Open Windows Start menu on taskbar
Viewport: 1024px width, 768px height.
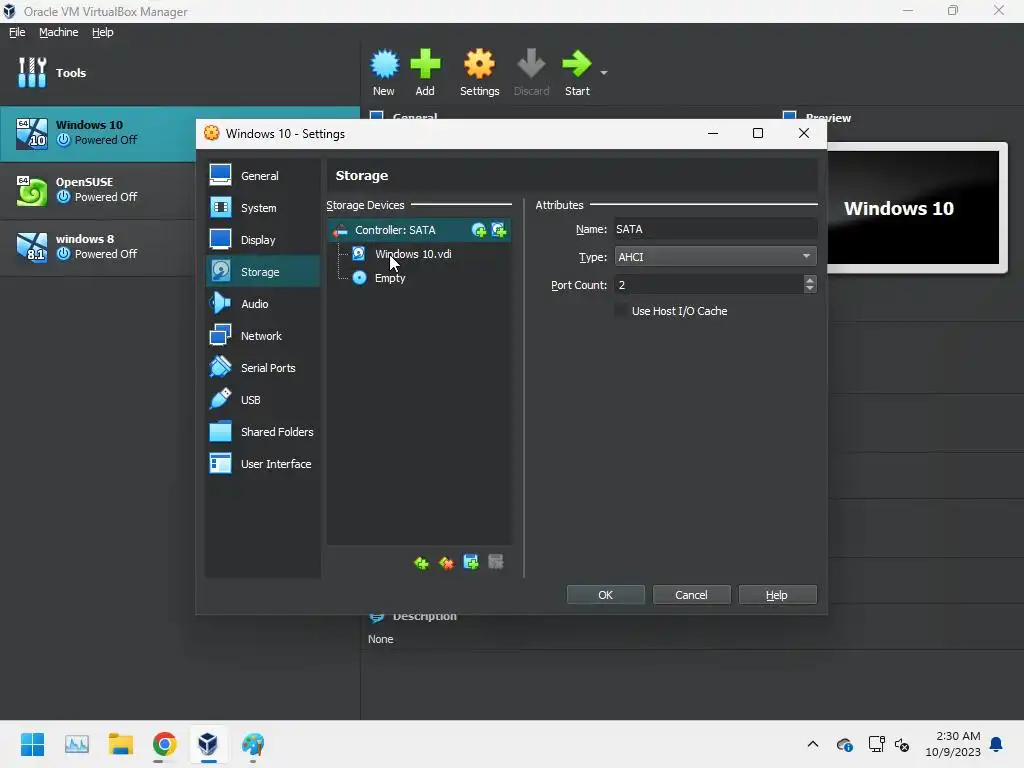pyautogui.click(x=32, y=744)
